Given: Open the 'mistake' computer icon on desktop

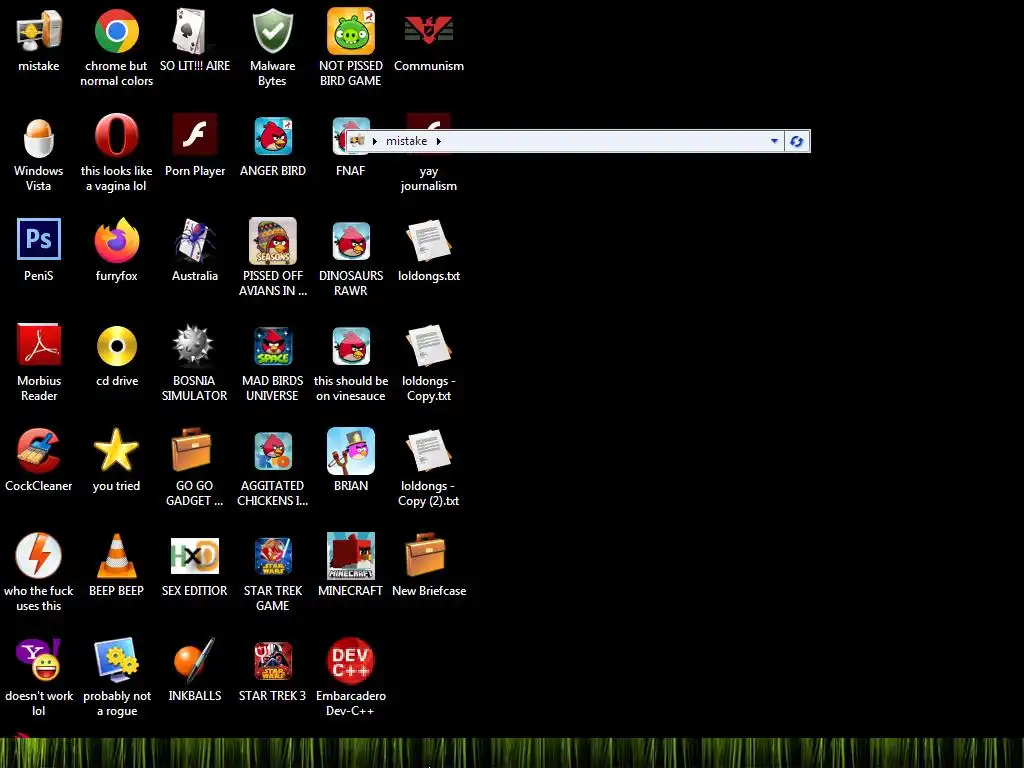Looking at the screenshot, I should coord(39,31).
